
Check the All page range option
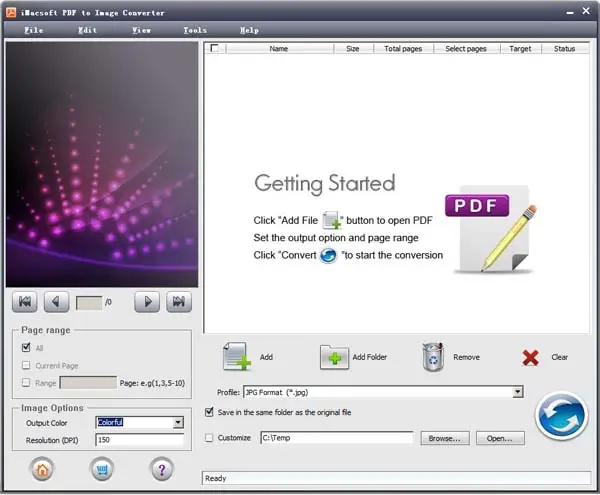pos(26,347)
